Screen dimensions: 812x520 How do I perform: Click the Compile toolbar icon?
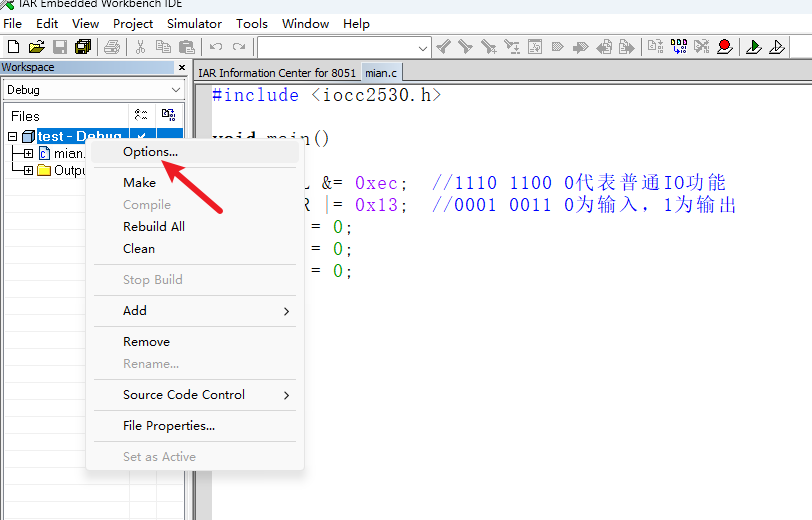pyautogui.click(x=656, y=47)
